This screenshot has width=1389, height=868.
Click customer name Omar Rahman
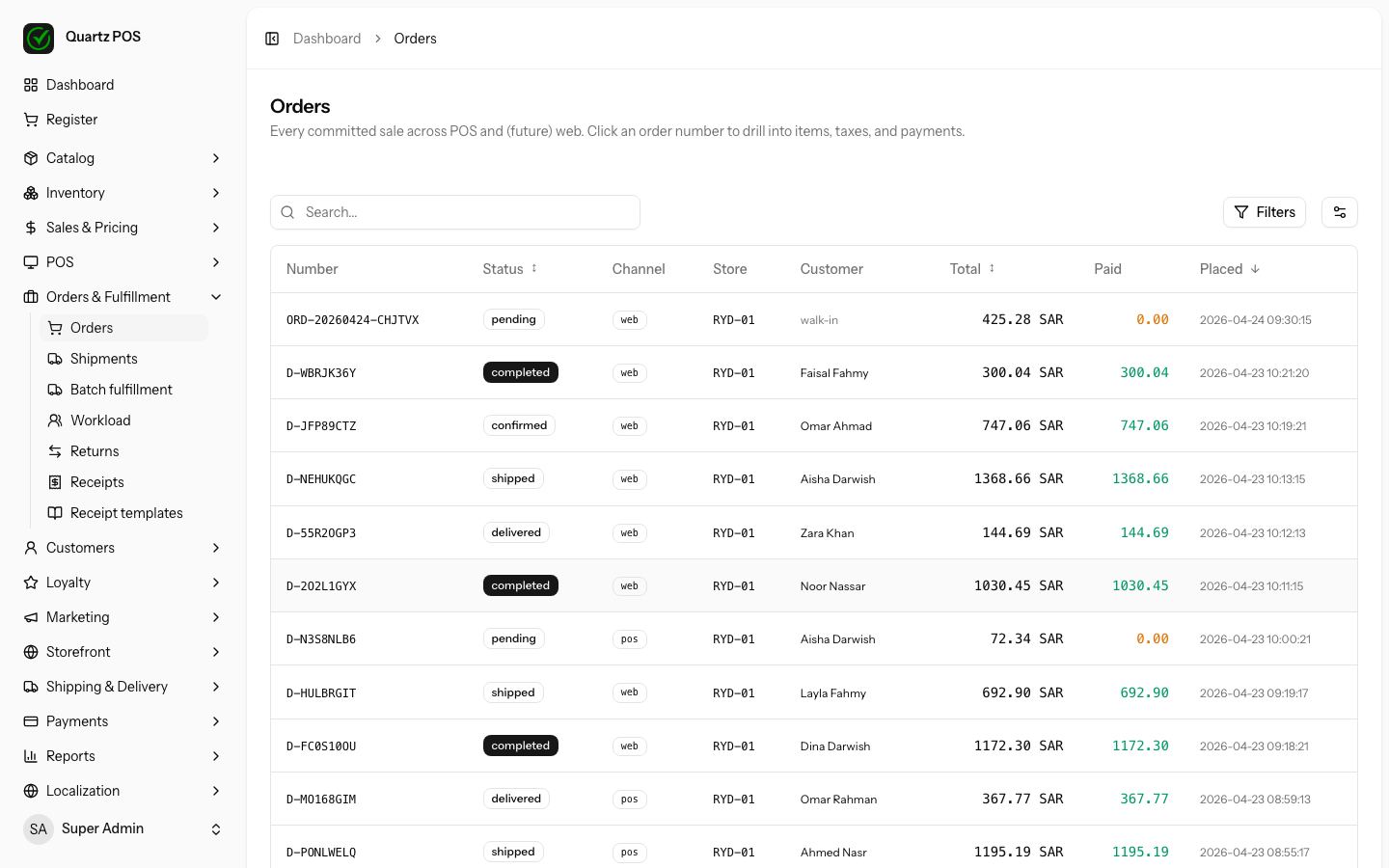click(838, 800)
